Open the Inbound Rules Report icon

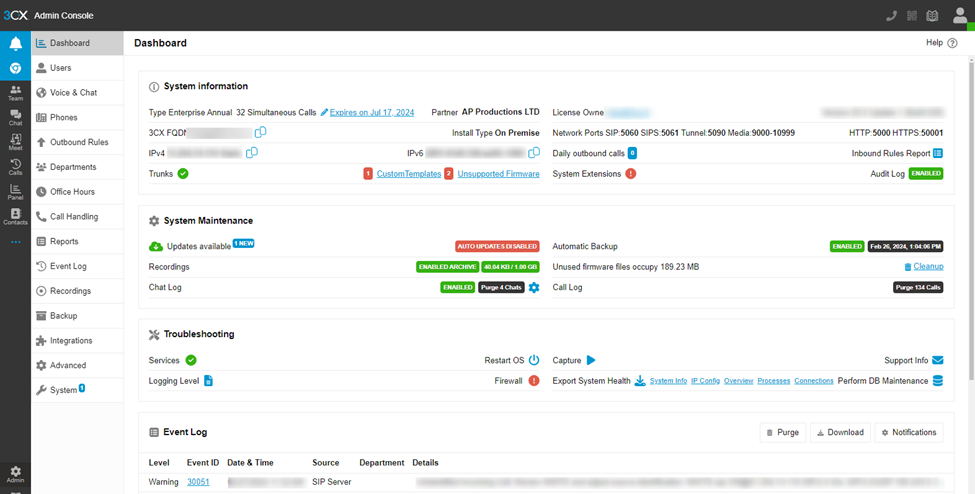[937, 153]
